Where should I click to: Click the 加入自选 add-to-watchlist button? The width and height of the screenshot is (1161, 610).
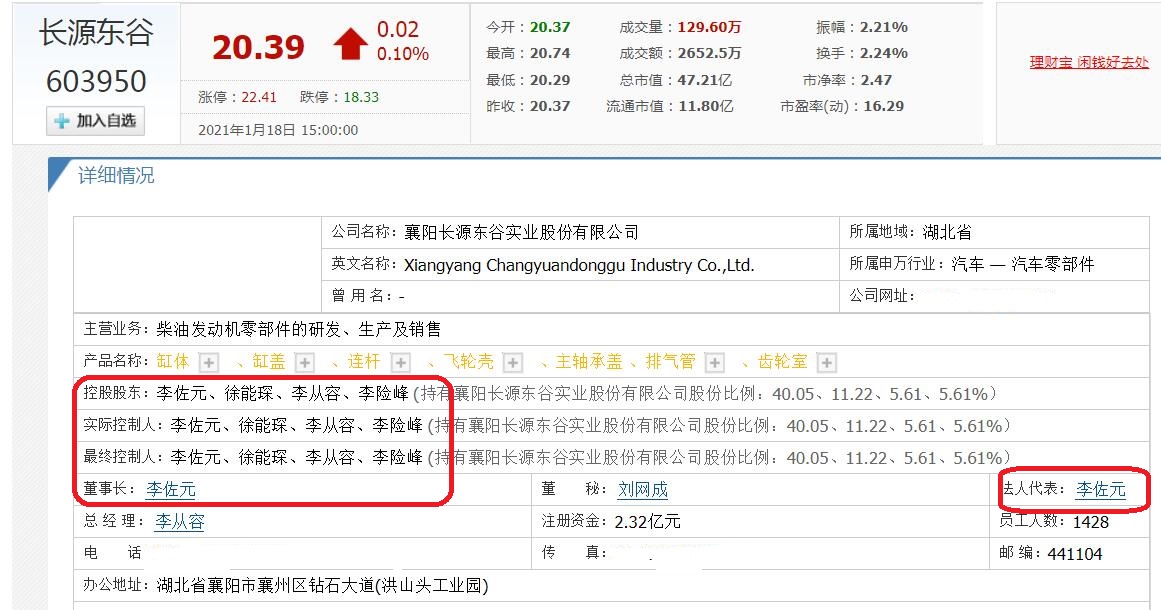tap(96, 121)
